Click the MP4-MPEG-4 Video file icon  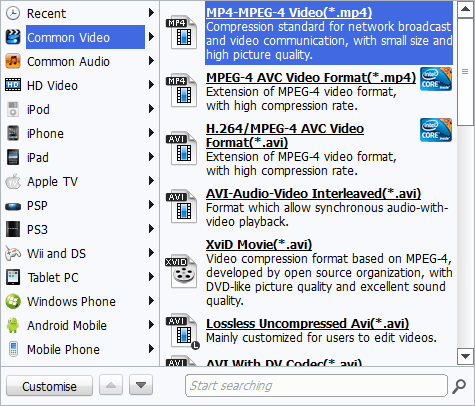point(181,32)
